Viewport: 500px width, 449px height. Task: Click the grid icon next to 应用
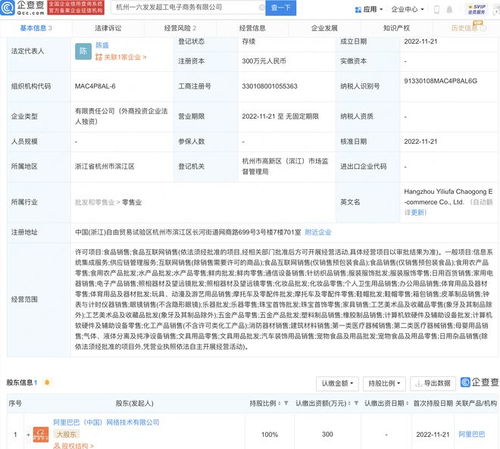click(358, 10)
